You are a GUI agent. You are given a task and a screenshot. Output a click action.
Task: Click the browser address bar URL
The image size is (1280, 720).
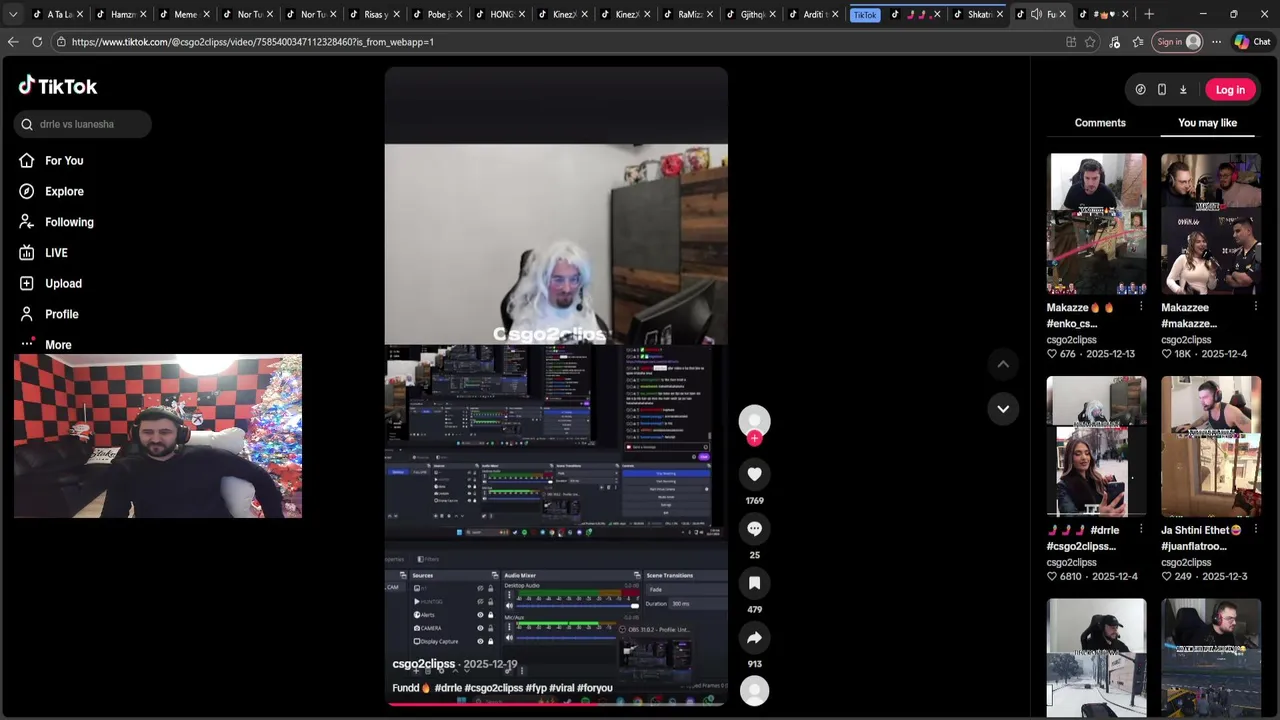pyautogui.click(x=253, y=42)
